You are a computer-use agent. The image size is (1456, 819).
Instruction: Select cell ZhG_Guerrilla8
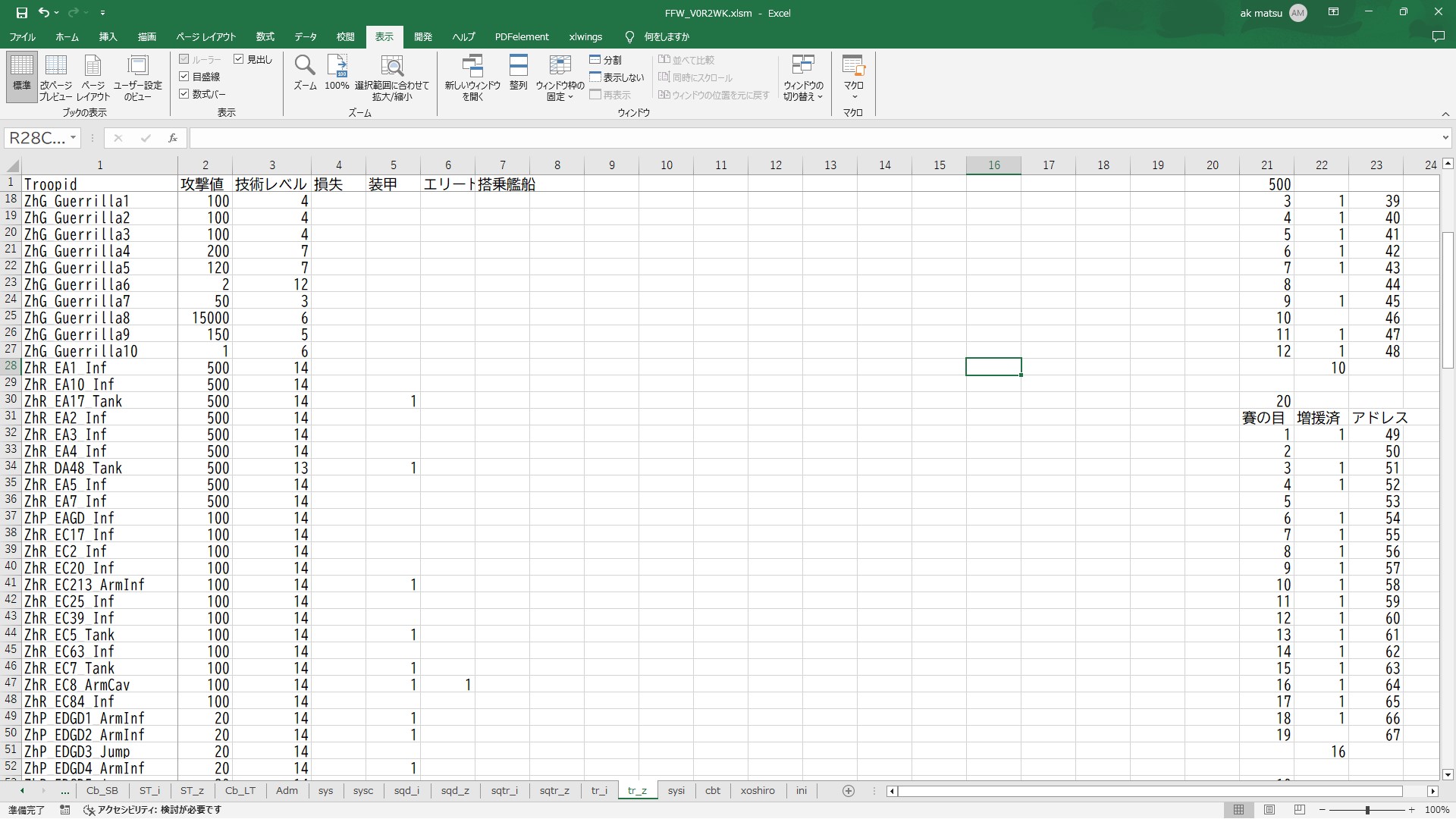pos(99,318)
